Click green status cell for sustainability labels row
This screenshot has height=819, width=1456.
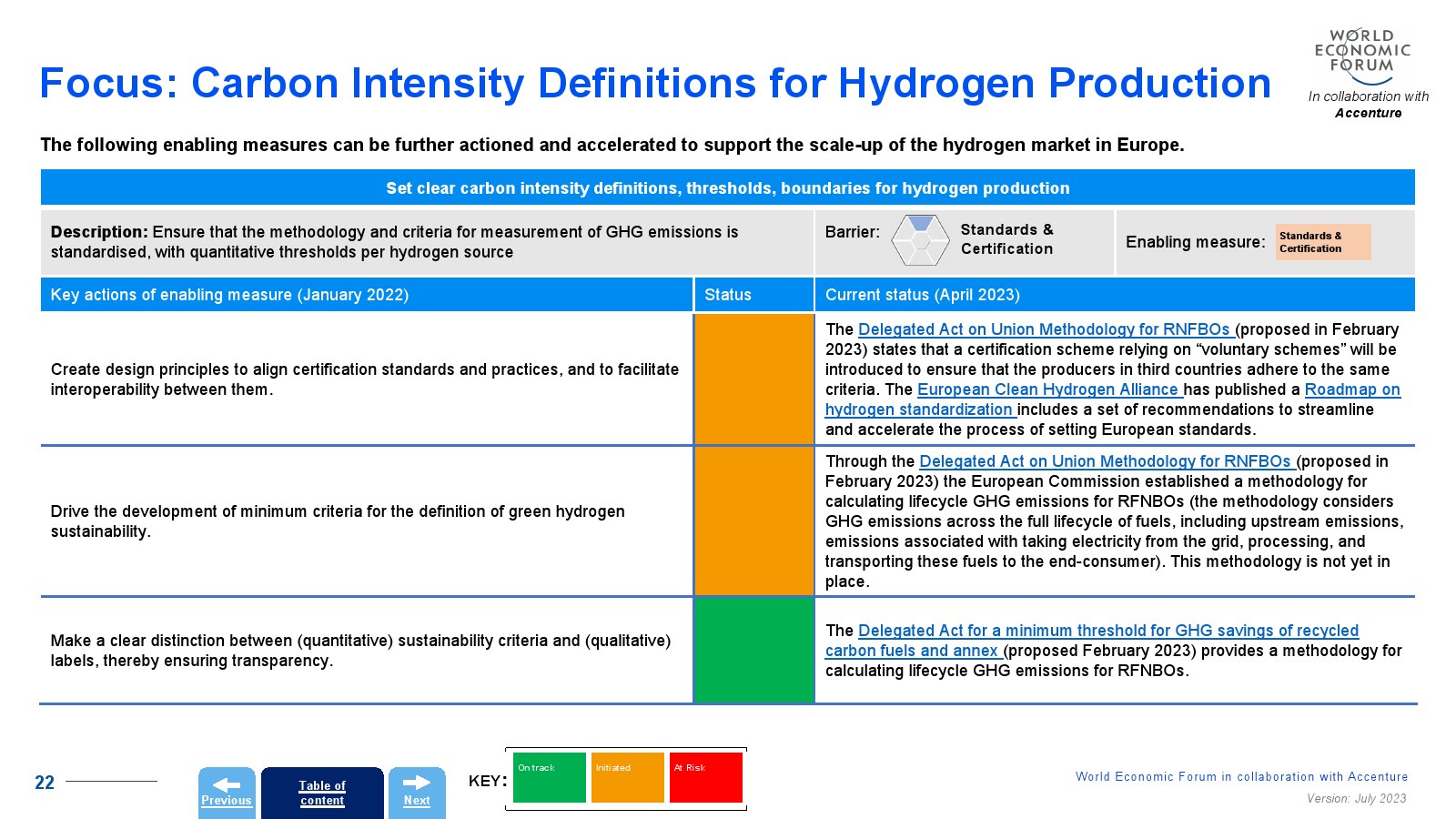tap(753, 650)
